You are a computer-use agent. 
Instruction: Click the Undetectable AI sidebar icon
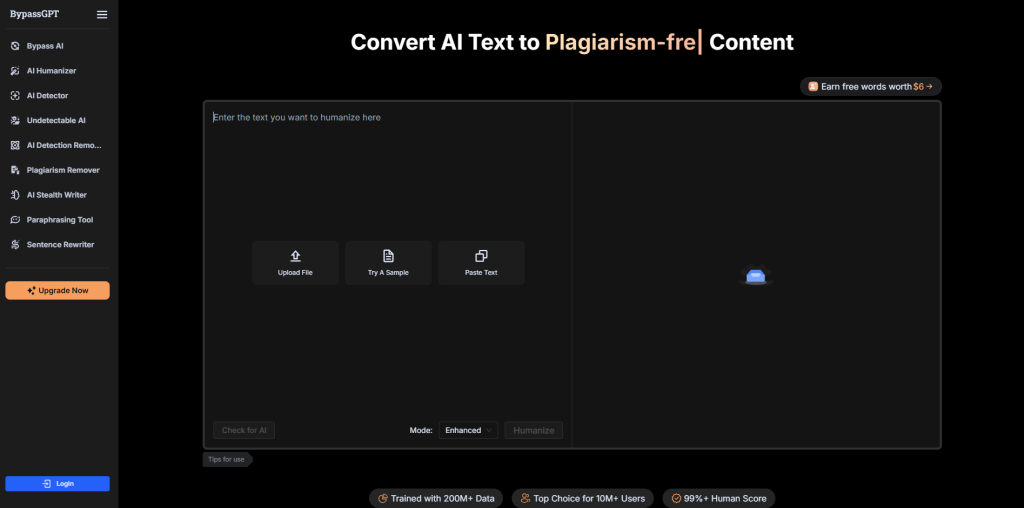tap(15, 121)
